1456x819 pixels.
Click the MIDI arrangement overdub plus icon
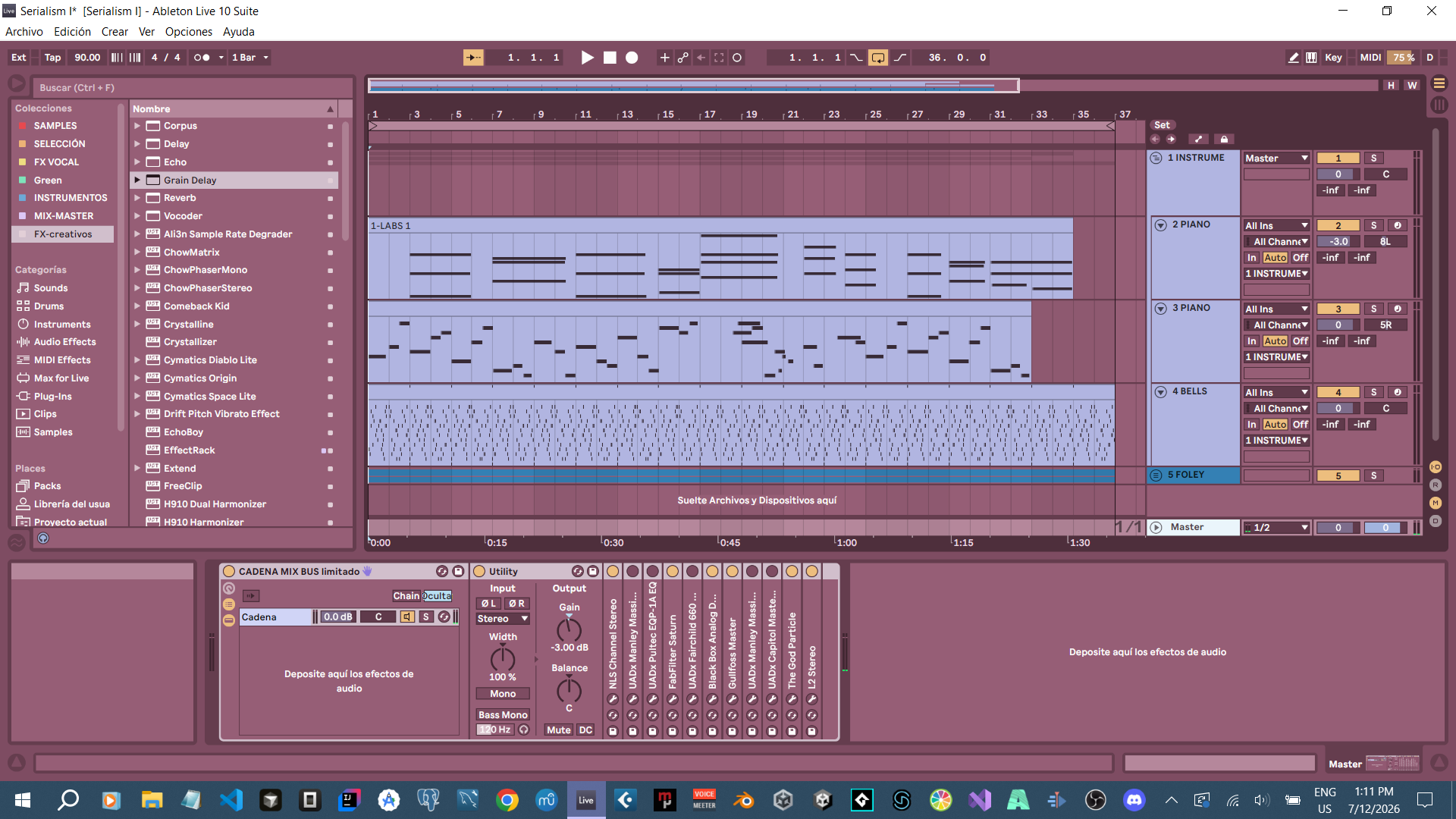(x=664, y=58)
